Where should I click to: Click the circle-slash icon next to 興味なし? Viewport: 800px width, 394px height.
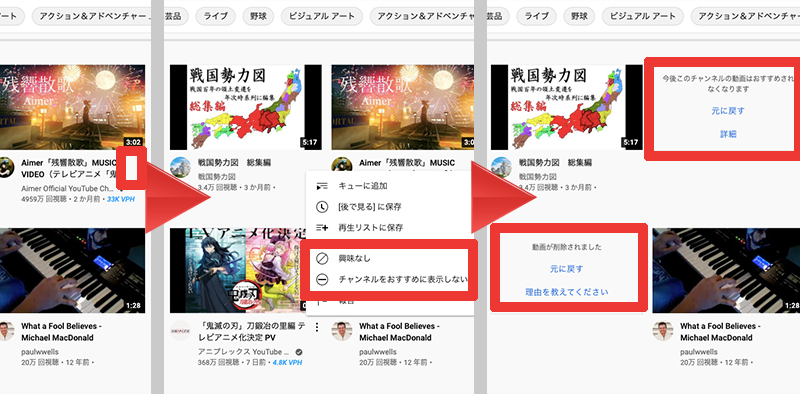click(x=321, y=259)
